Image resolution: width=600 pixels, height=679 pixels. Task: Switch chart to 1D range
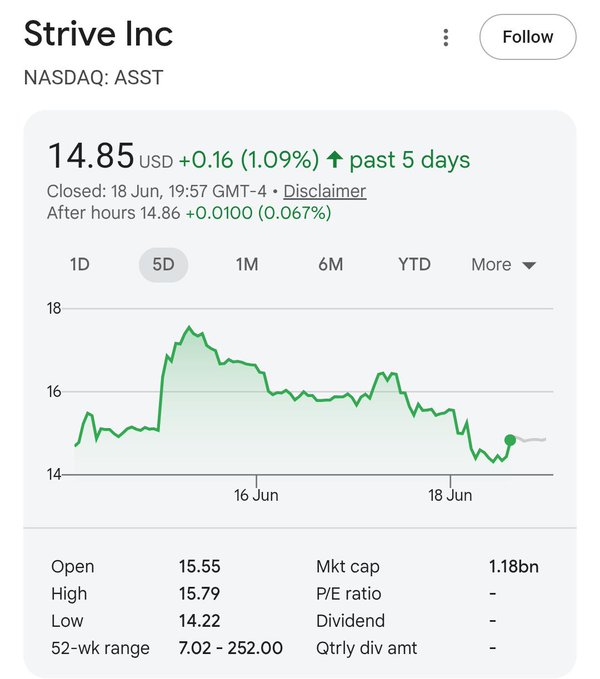(80, 265)
